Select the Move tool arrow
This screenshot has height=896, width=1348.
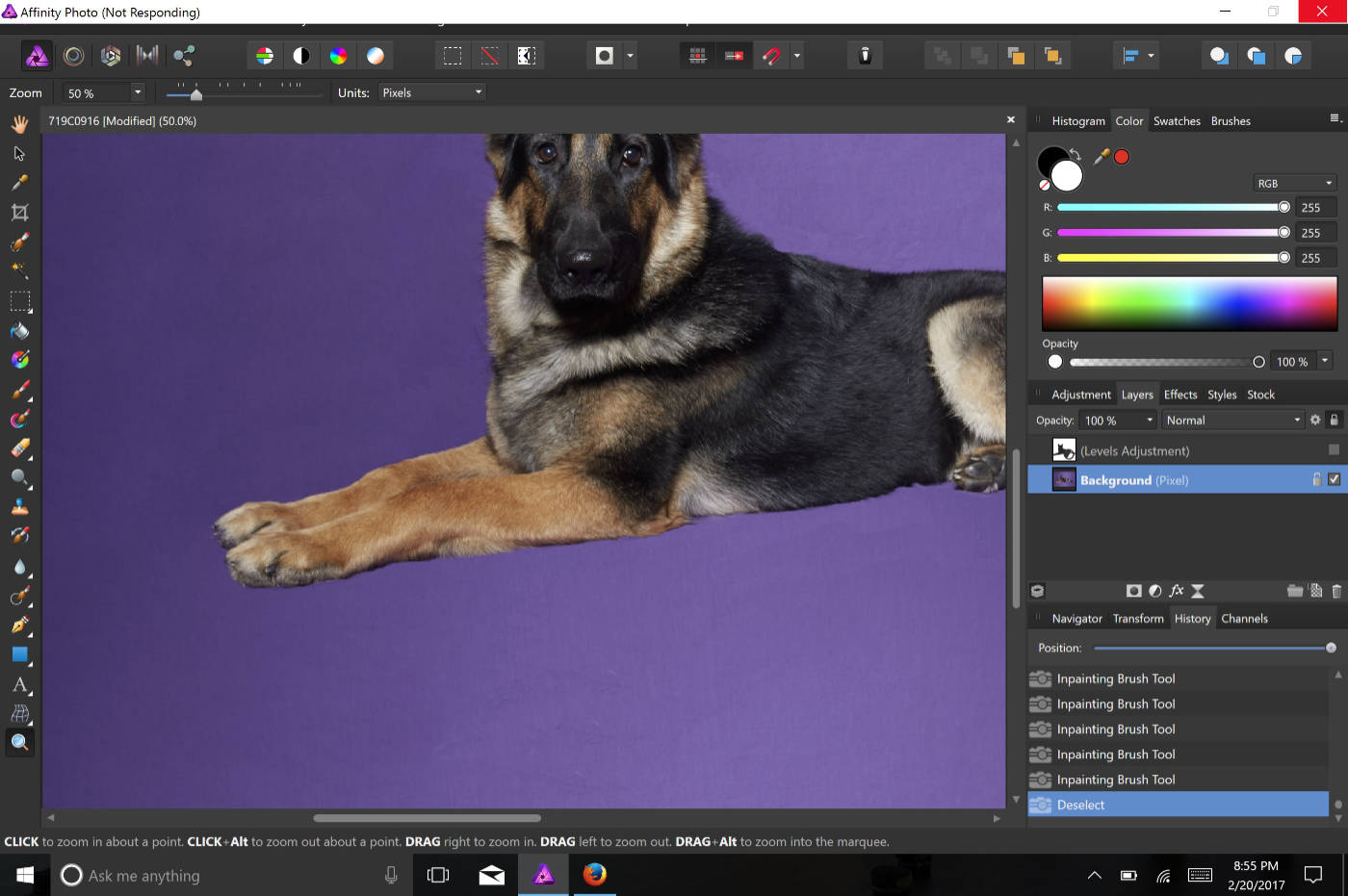19,154
